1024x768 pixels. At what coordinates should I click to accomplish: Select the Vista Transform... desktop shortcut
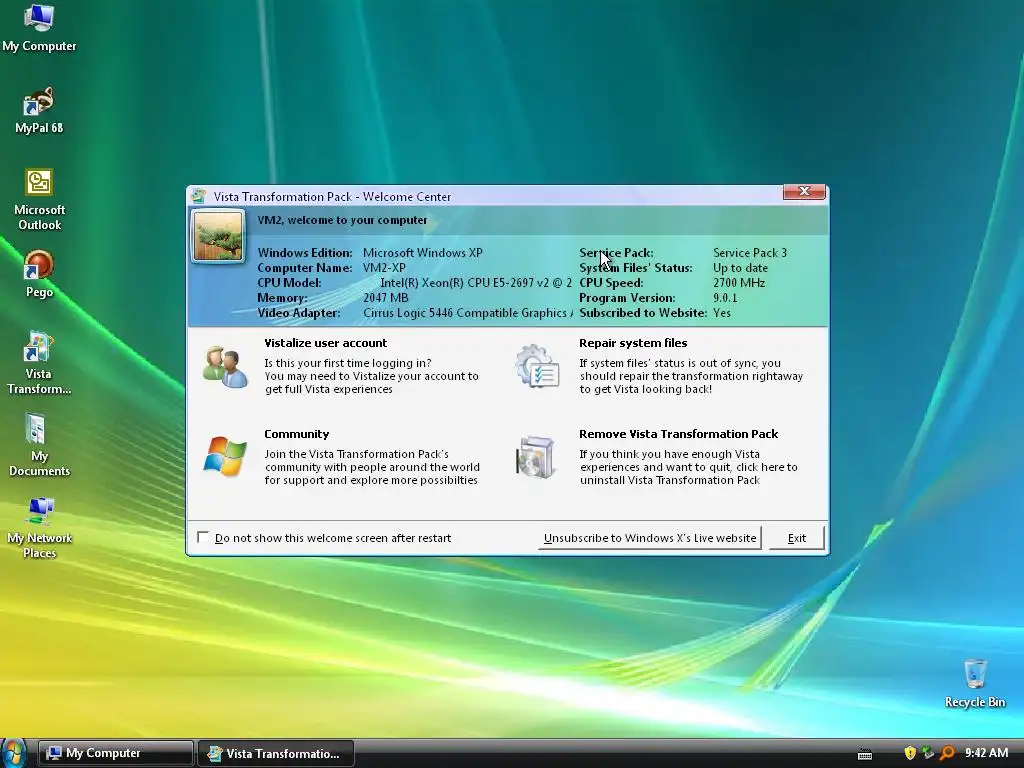(39, 363)
